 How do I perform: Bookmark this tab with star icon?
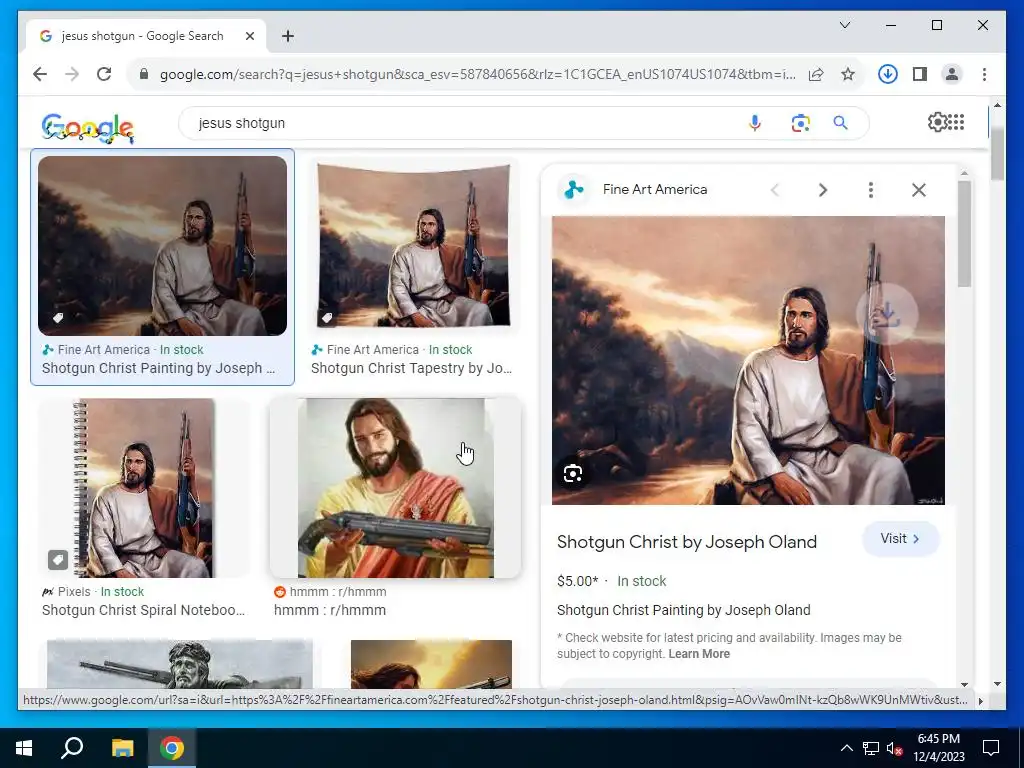(x=848, y=74)
